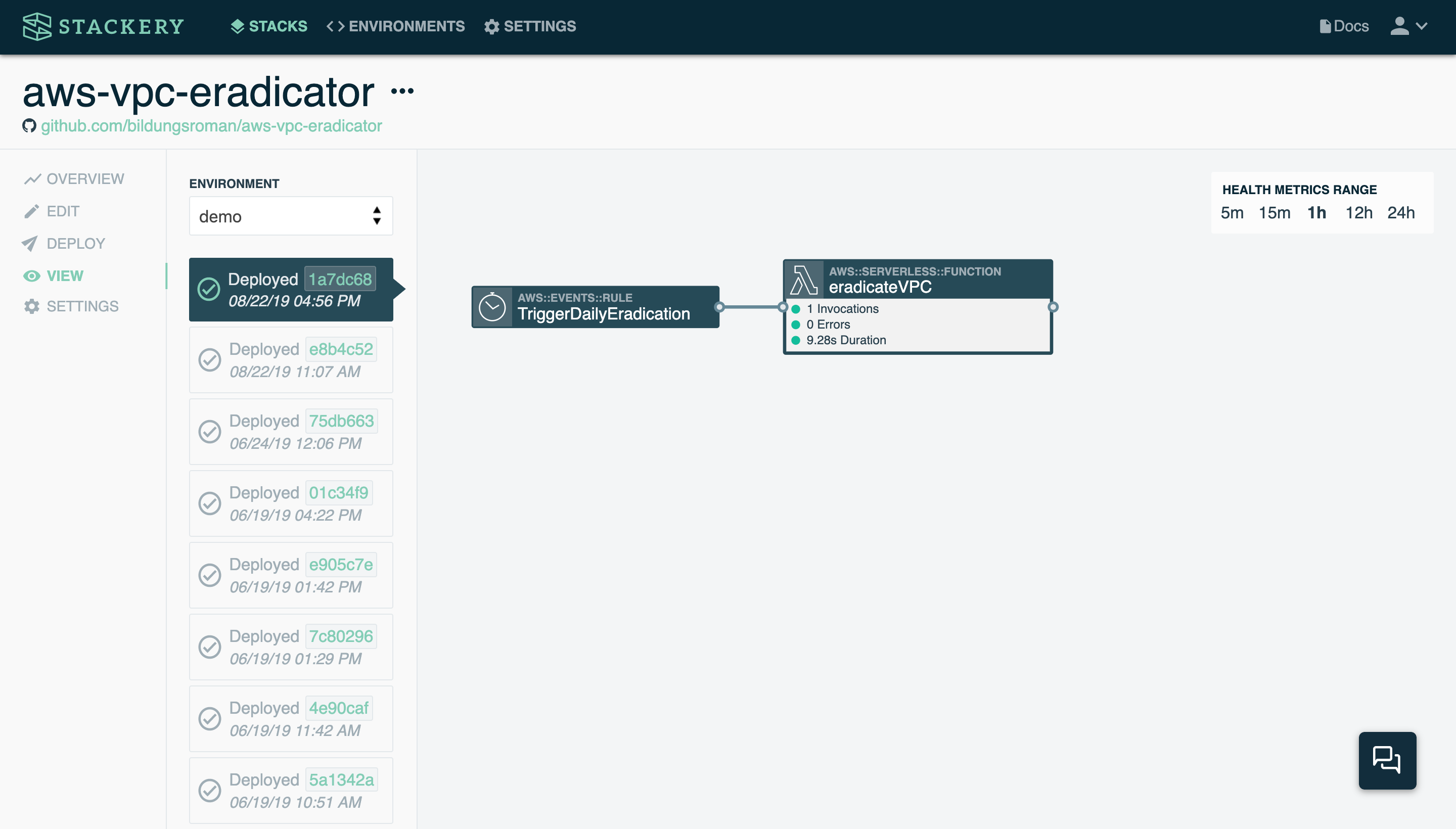Open the stack Settings sidebar tab

71,306
